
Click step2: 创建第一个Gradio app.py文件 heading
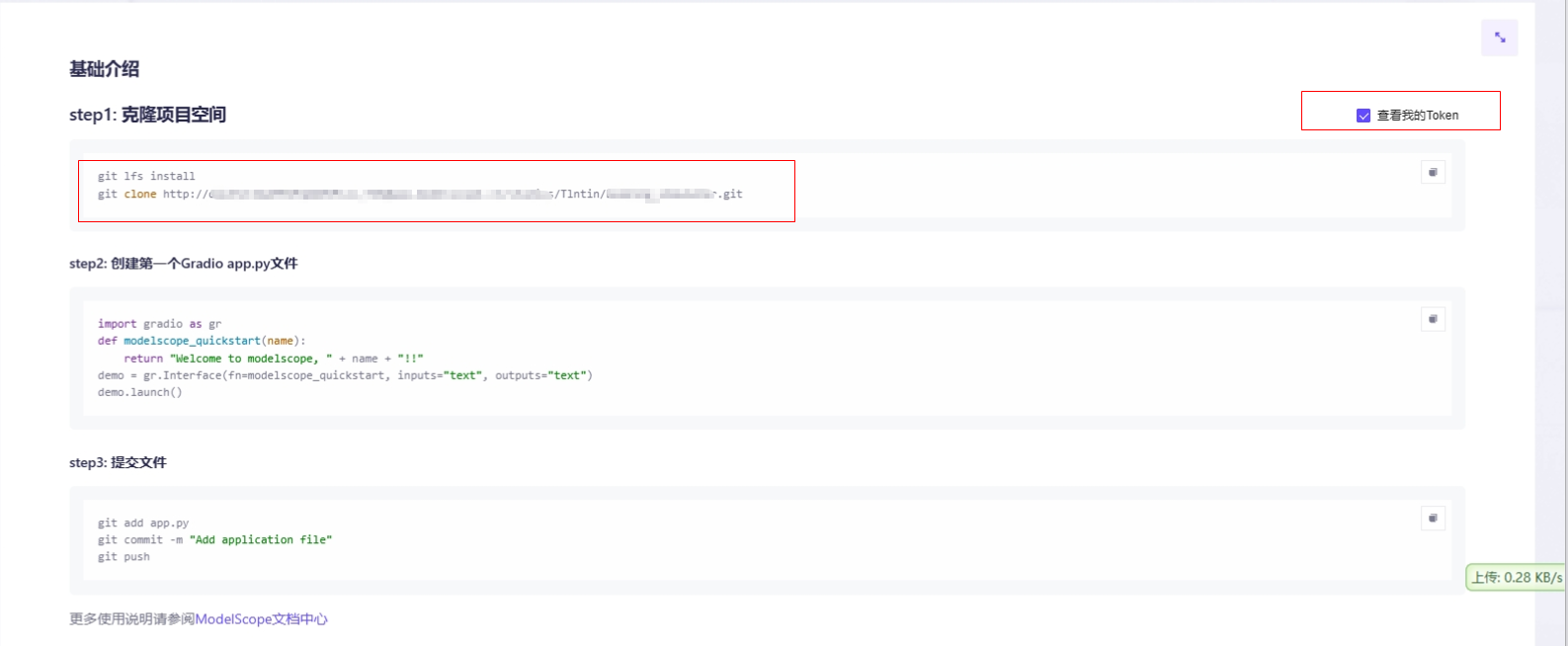tap(183, 264)
